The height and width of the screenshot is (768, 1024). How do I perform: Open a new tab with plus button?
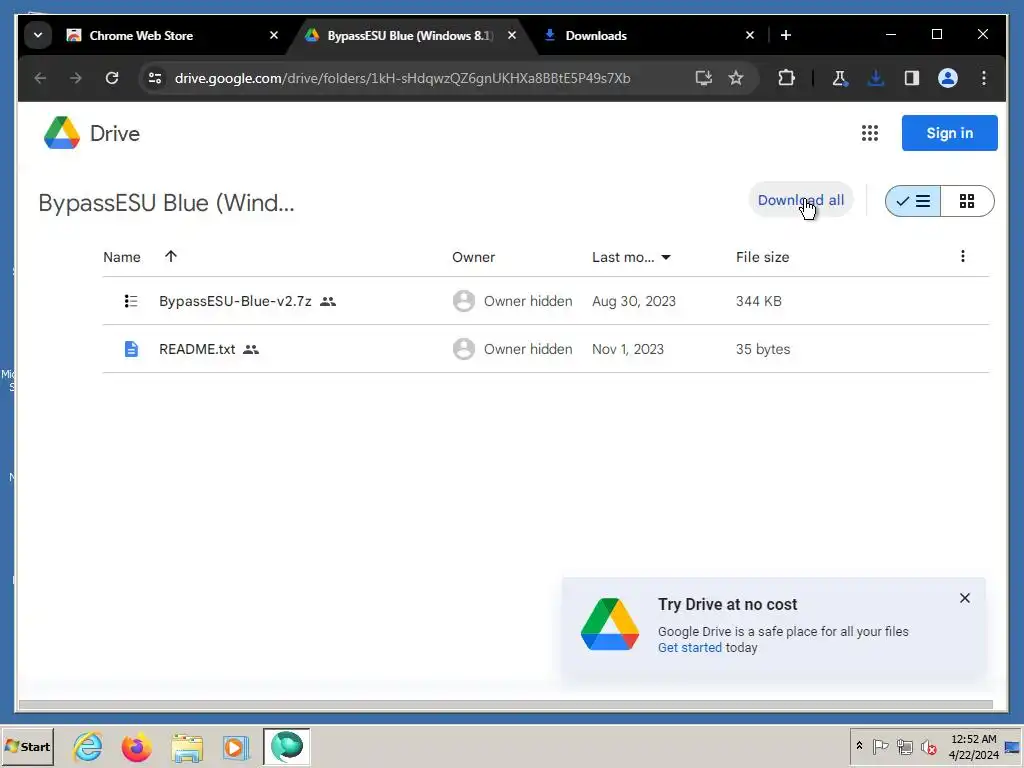point(786,35)
